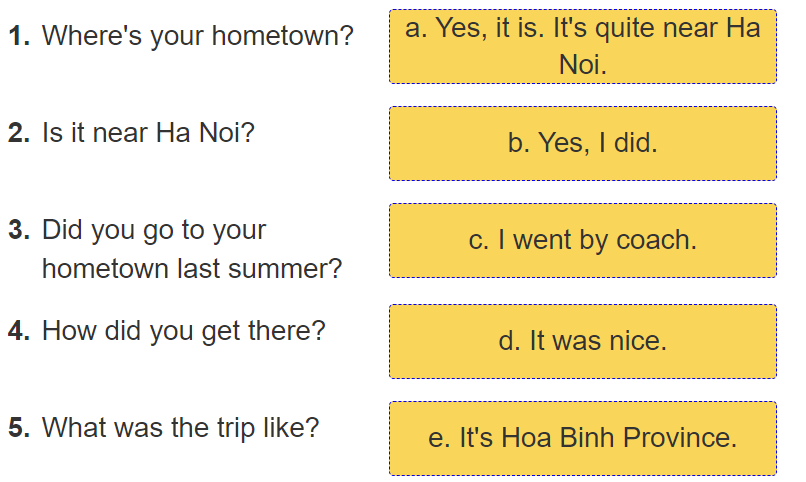Click the number 1 question label
Screen dimensions: 806x482
click(19, 37)
